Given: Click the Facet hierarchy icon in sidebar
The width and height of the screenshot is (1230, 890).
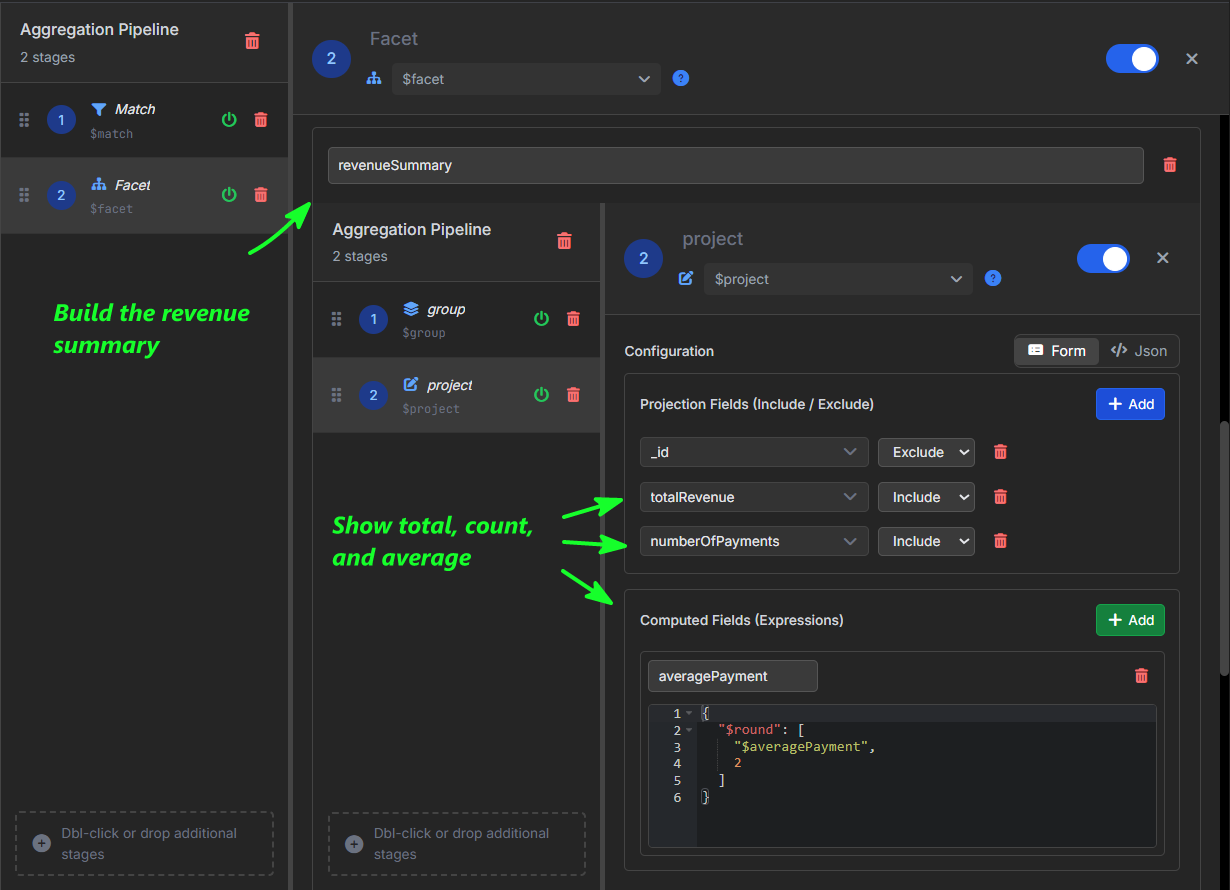Looking at the screenshot, I should (98, 184).
